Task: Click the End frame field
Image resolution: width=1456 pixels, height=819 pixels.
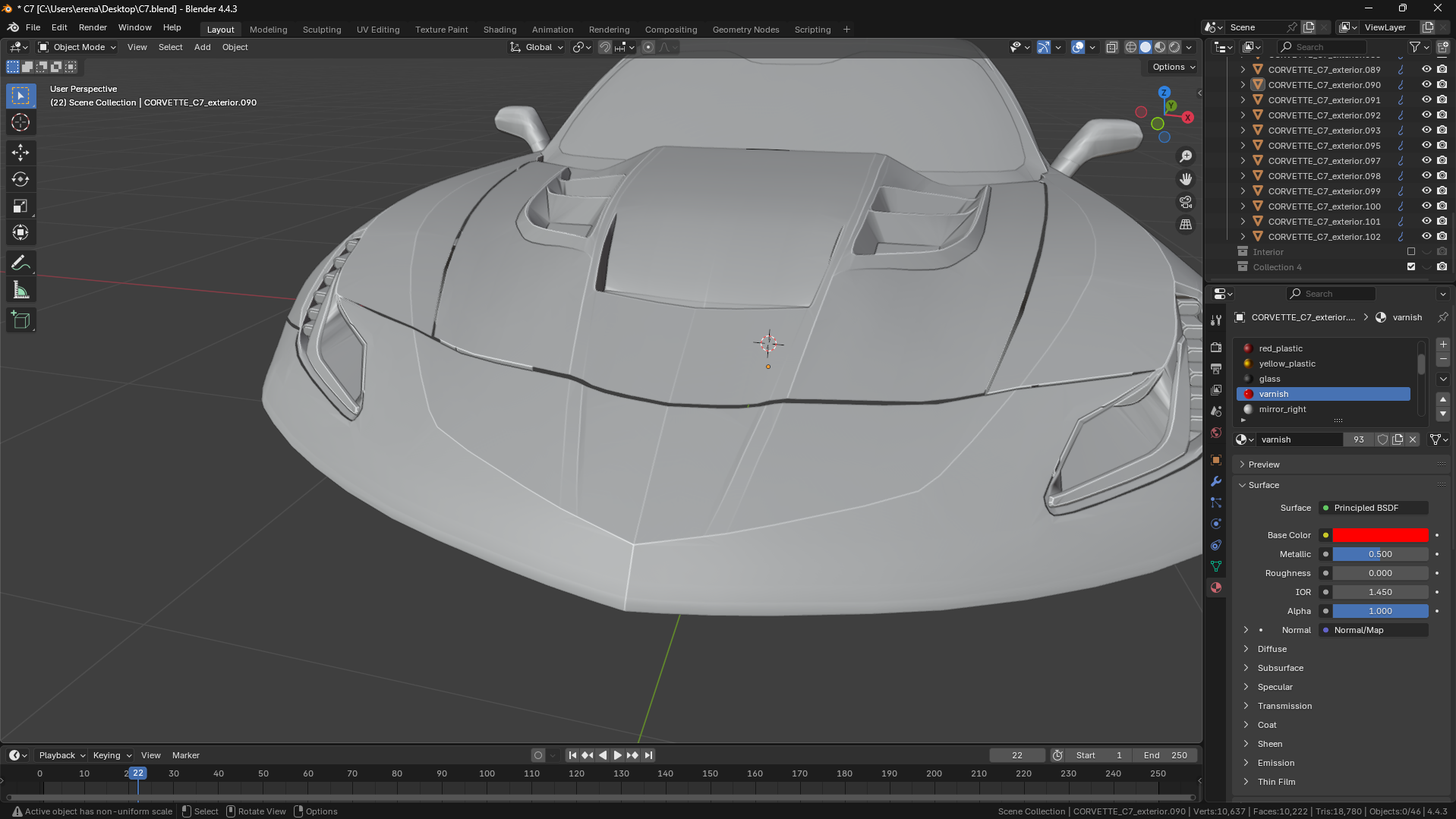Action: pyautogui.click(x=1165, y=755)
